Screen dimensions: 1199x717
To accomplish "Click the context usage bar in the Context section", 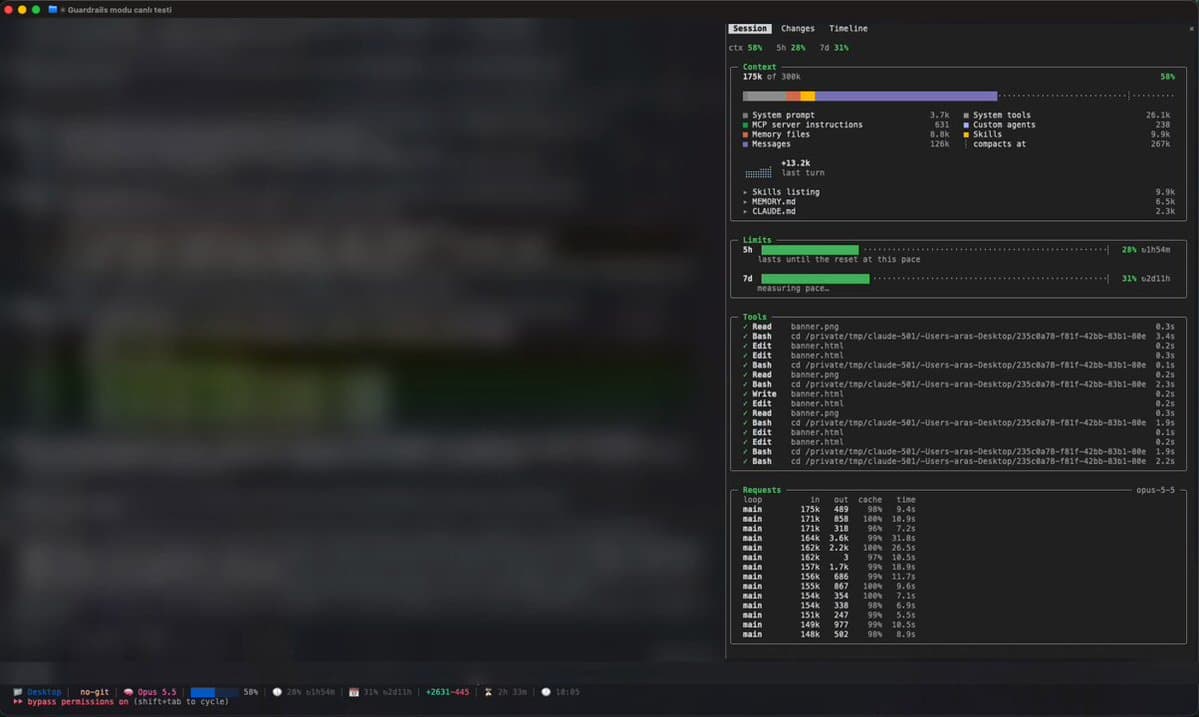I will click(958, 96).
